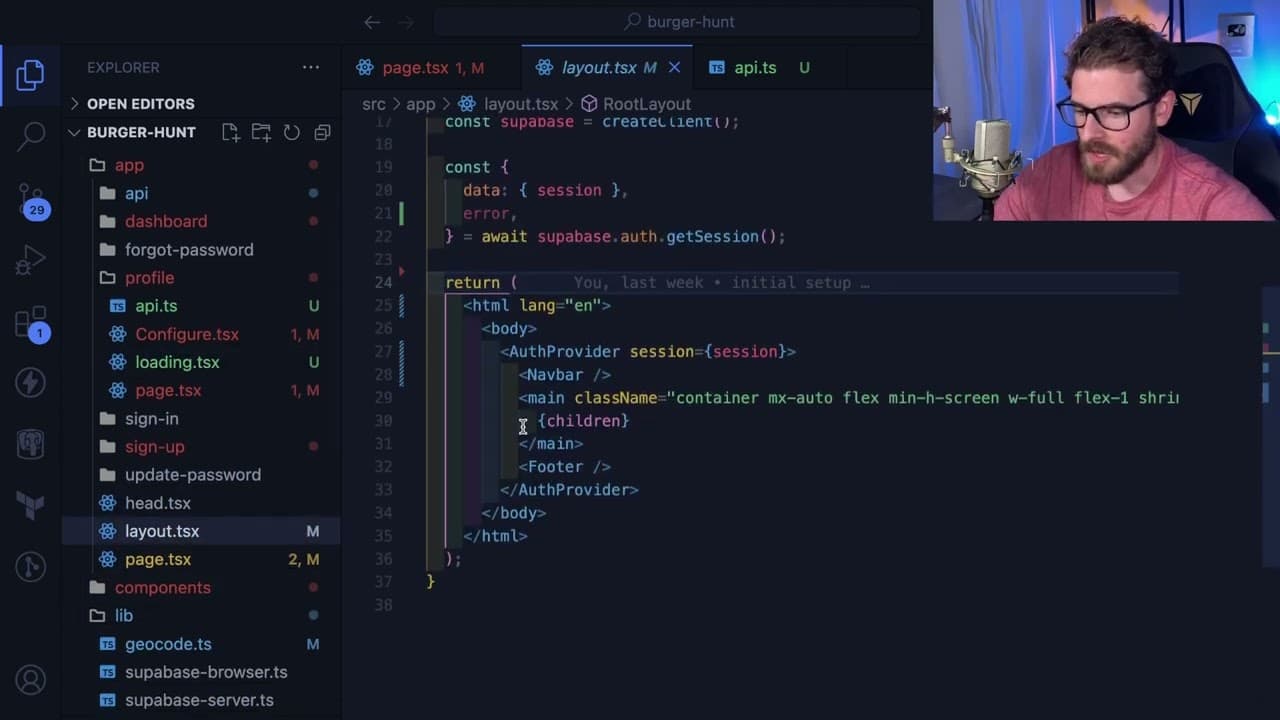Open the lightning bolt extension icon
The width and height of the screenshot is (1280, 720).
30,382
